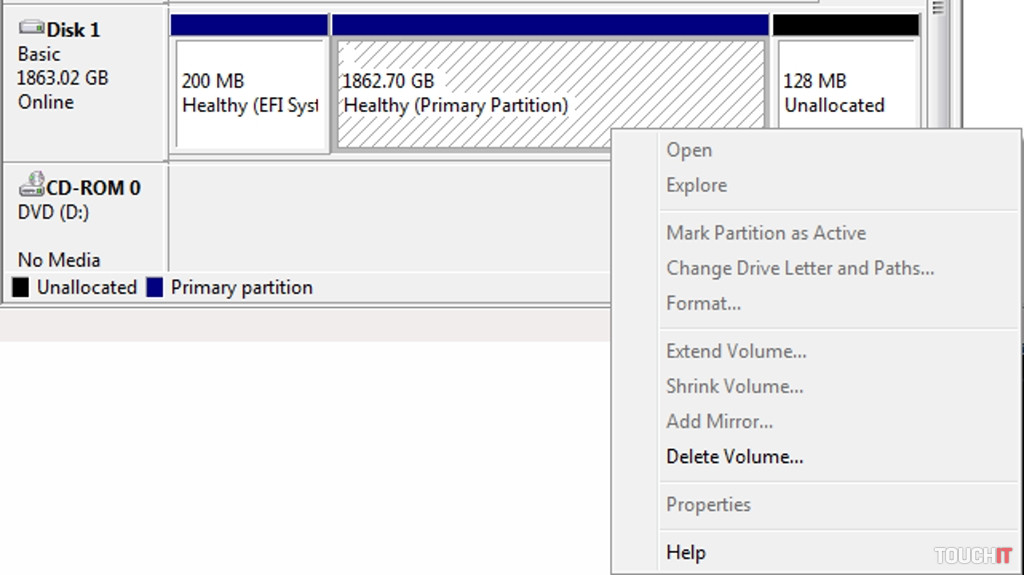Image resolution: width=1024 pixels, height=575 pixels.
Task: Select Extend Volume... menu entry
Action: pos(736,351)
